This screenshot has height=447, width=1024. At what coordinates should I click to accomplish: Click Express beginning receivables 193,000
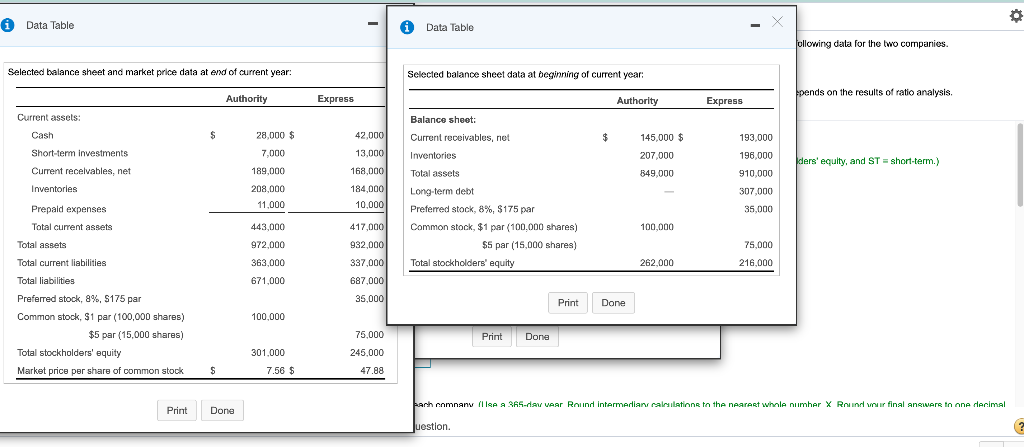click(x=756, y=138)
